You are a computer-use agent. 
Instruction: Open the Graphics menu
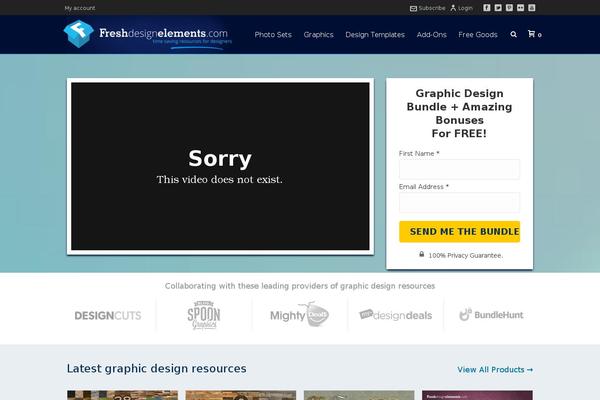318,34
